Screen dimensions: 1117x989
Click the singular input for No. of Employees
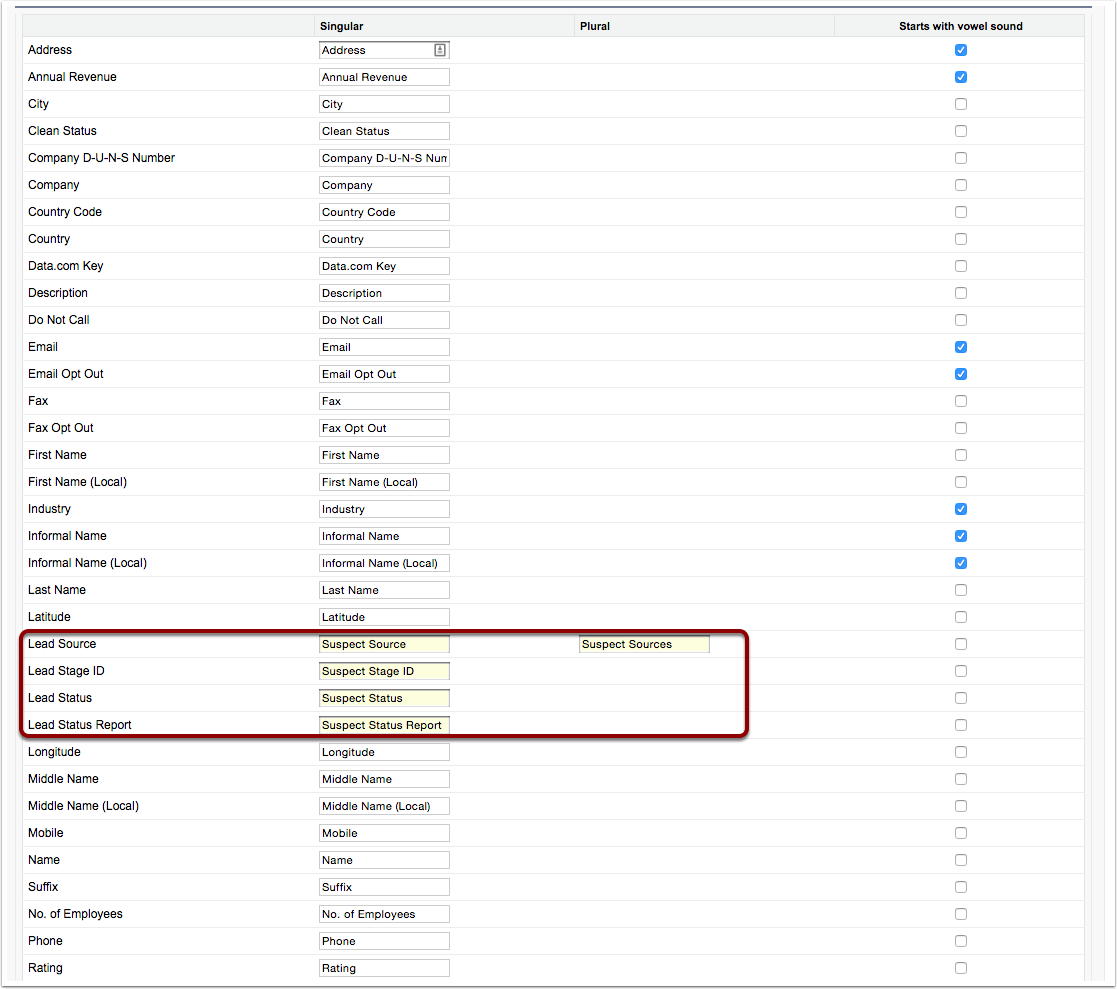(x=383, y=913)
